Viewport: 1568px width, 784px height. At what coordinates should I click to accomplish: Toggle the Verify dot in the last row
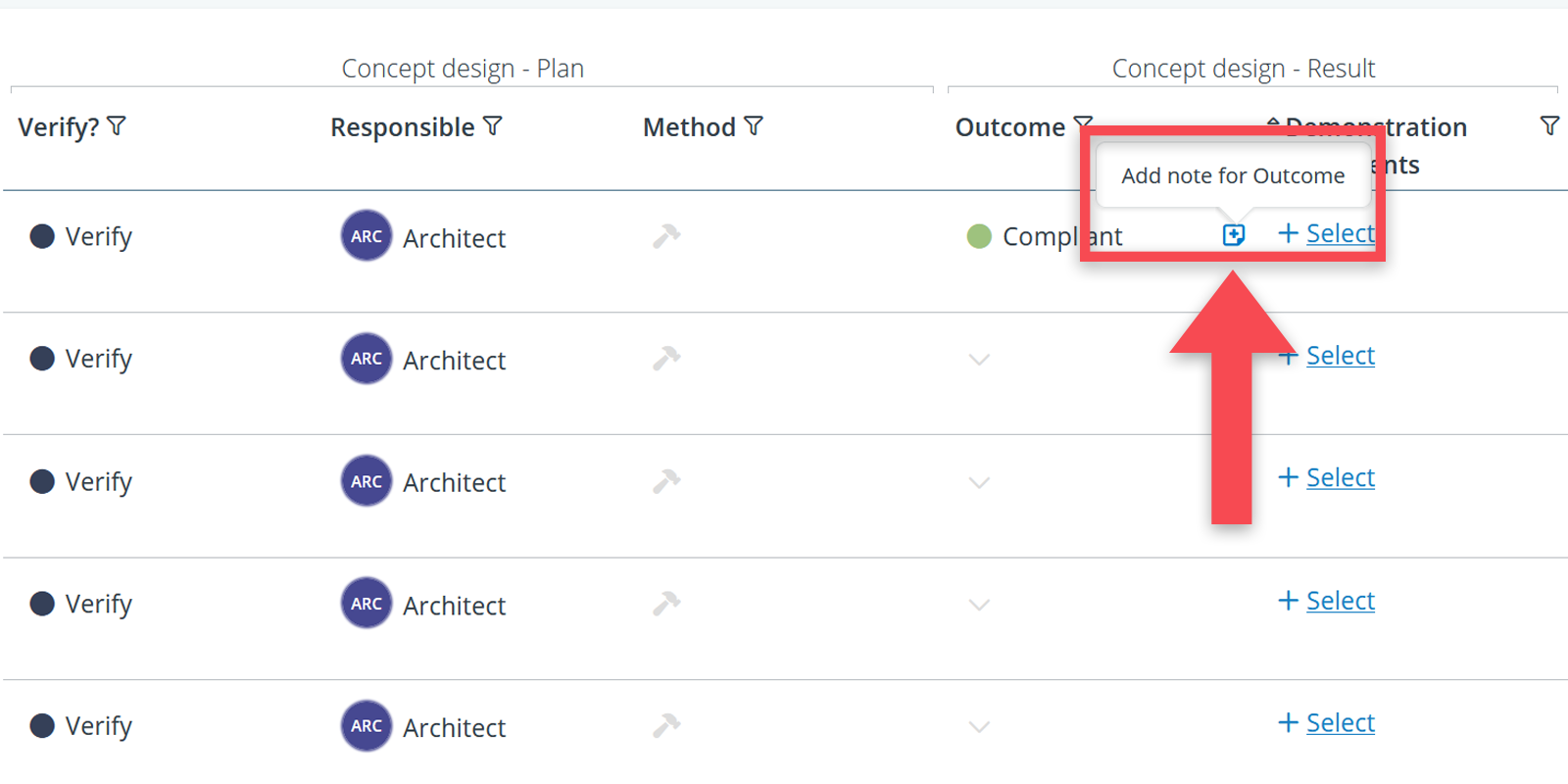[42, 725]
